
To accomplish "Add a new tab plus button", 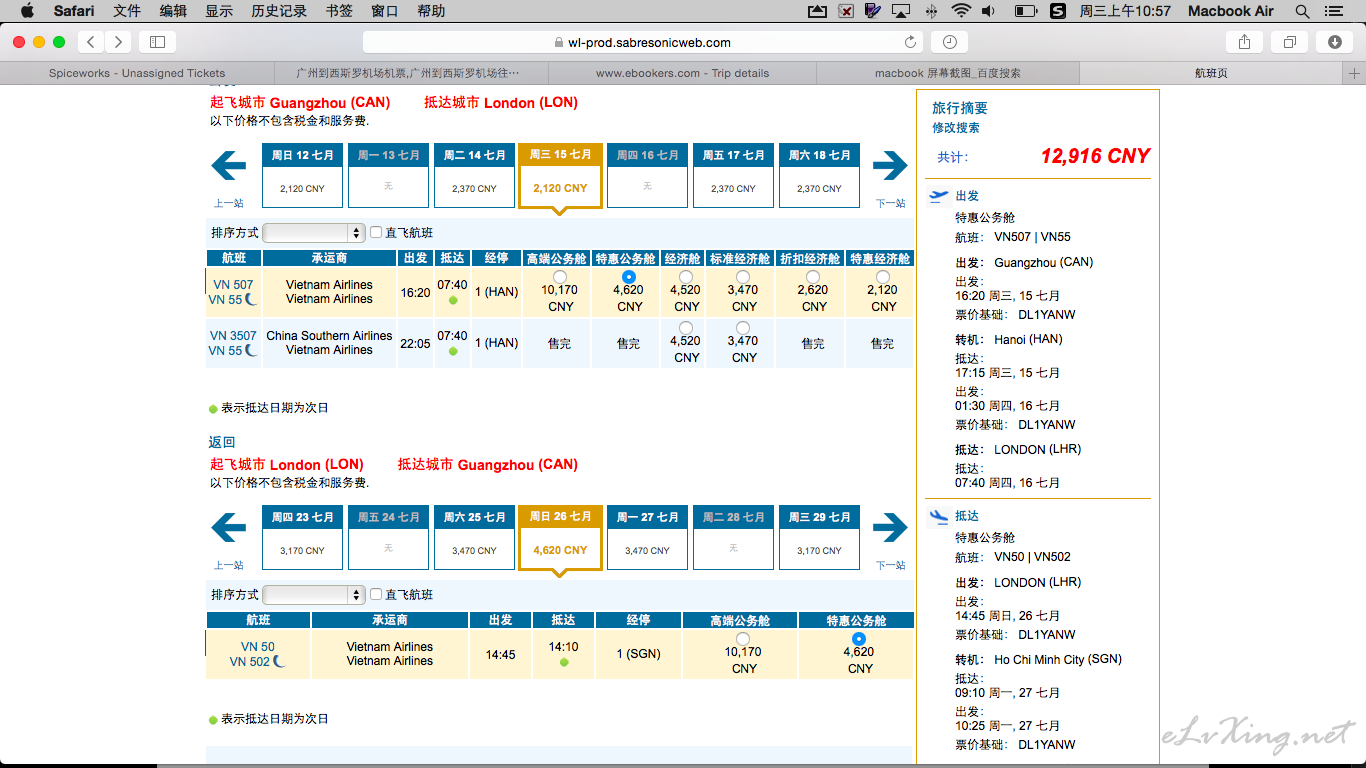I will 1355,73.
